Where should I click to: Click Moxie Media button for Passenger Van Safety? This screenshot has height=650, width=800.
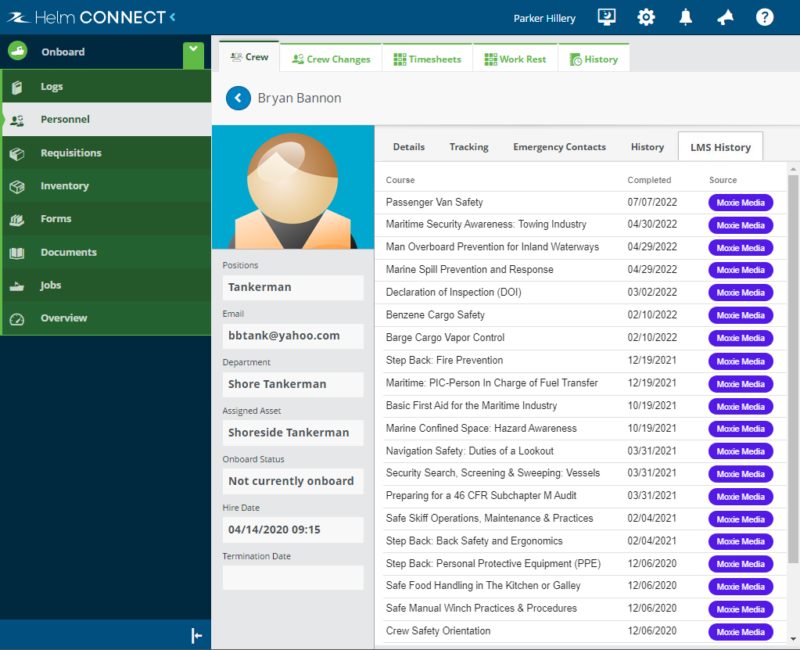[x=740, y=202]
